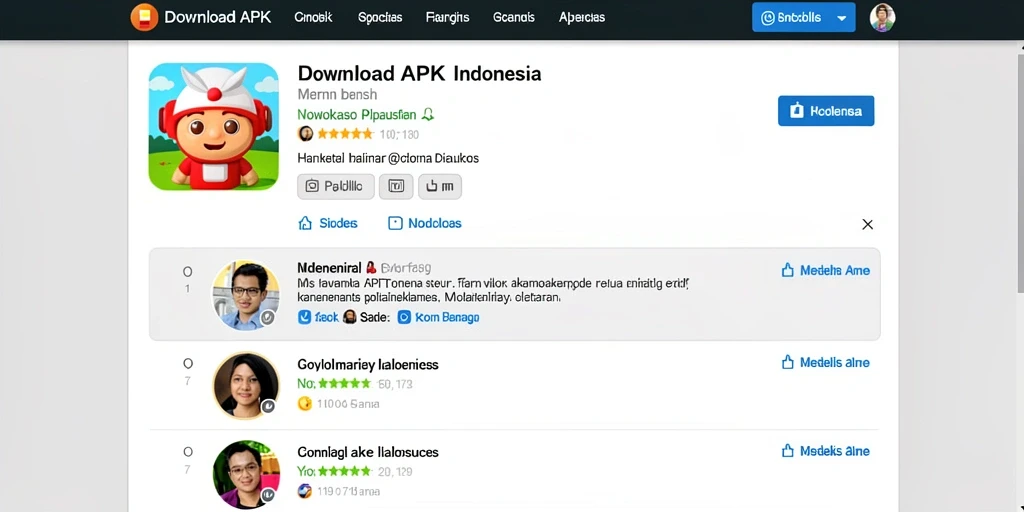Close the panel with the X icon
Image resolution: width=1024 pixels, height=512 pixels.
tap(867, 225)
